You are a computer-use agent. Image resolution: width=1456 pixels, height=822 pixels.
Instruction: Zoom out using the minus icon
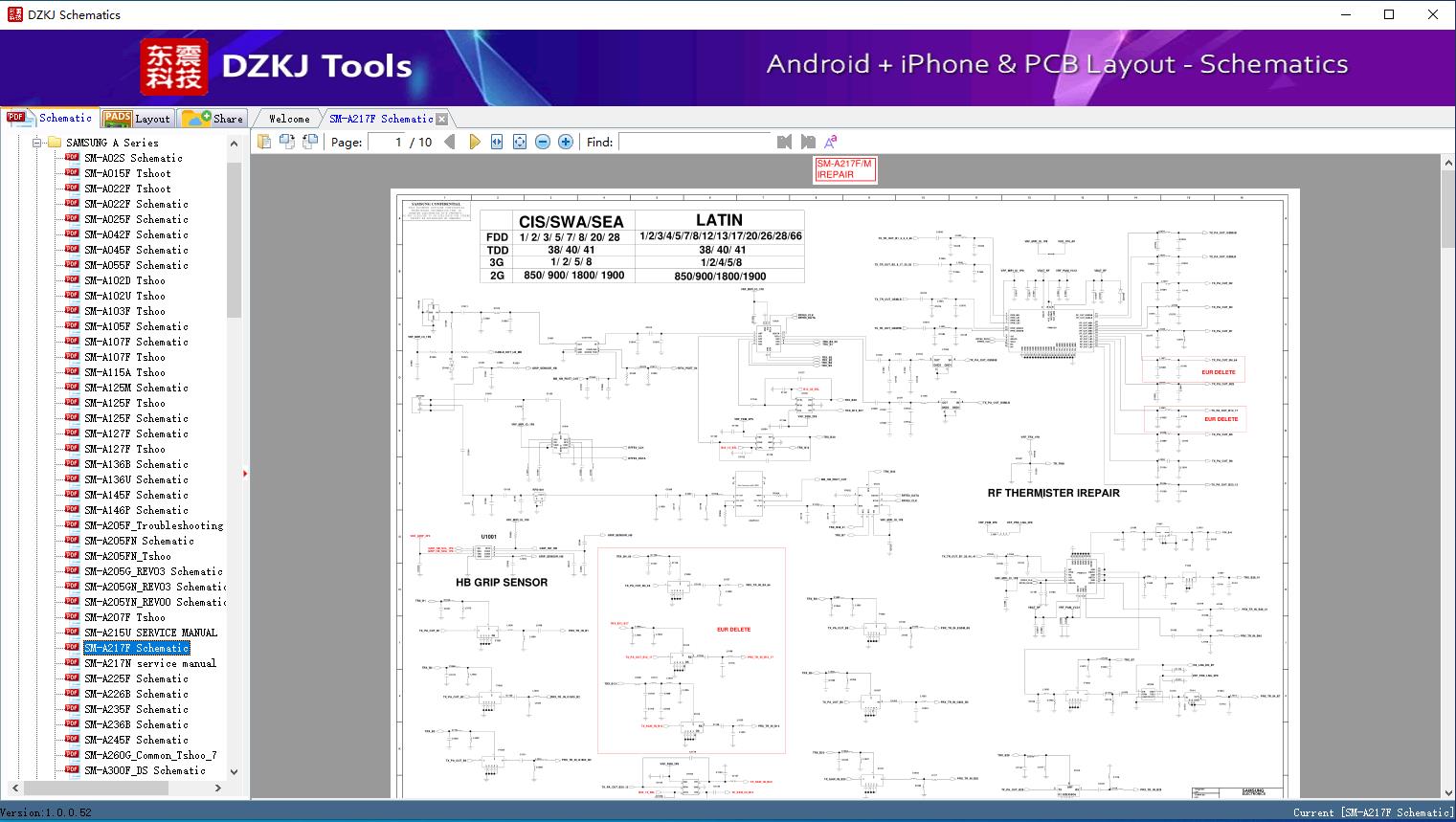point(542,141)
